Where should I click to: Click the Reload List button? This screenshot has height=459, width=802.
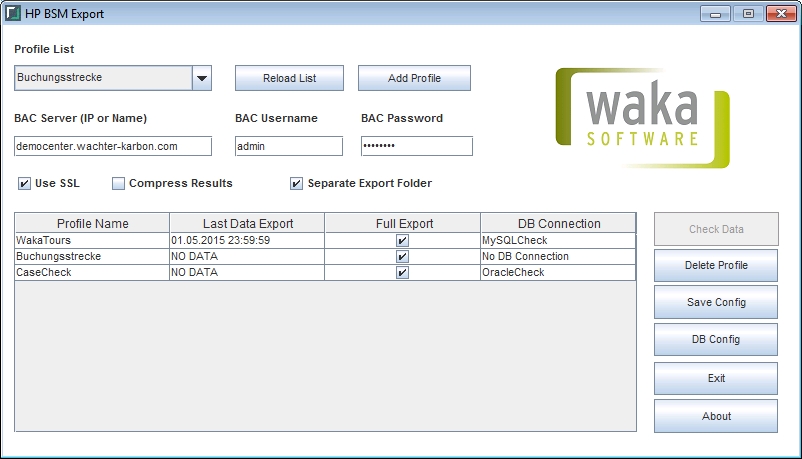click(289, 78)
